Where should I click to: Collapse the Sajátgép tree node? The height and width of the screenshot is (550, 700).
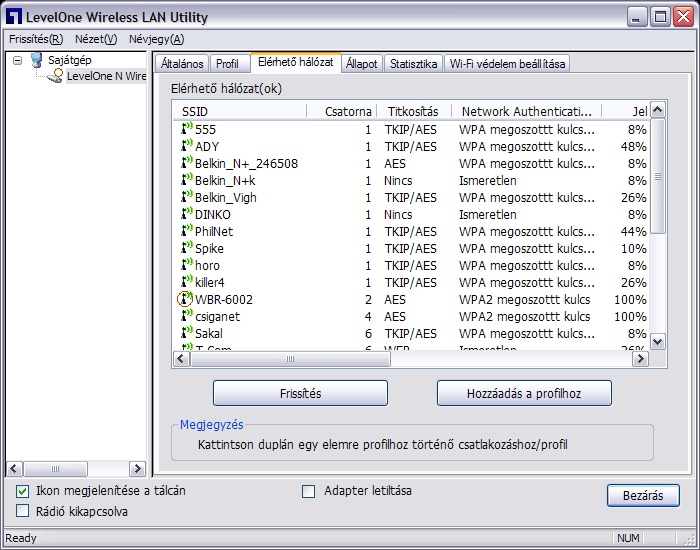(x=17, y=60)
